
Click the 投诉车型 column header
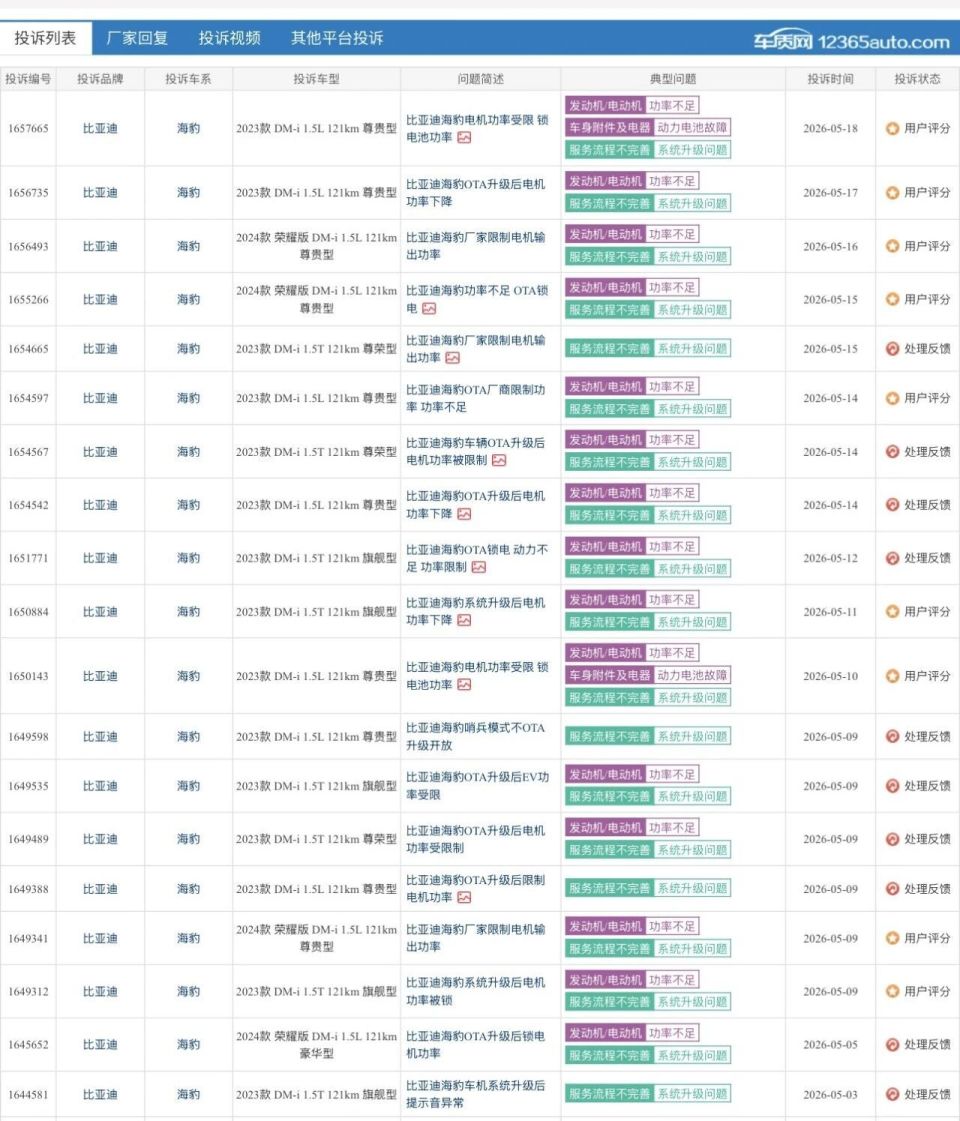point(316,79)
